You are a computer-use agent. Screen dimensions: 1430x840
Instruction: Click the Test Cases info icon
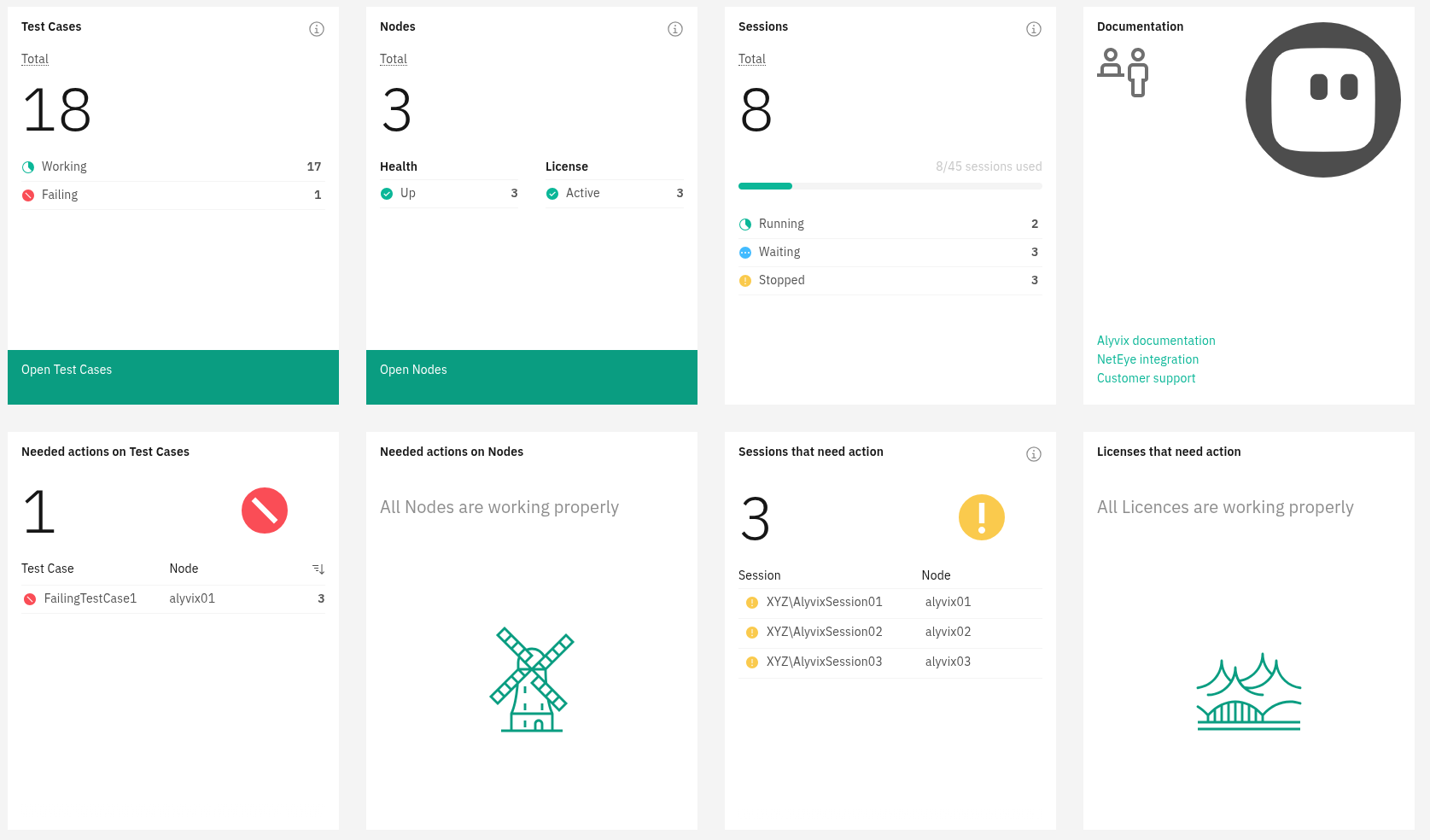[316, 29]
